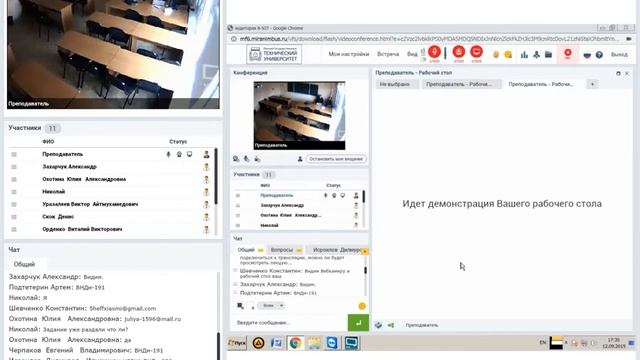The width and height of the screenshot is (640, 360).
Task: Stop desktop sharing with red screen button
Action: click(476, 52)
